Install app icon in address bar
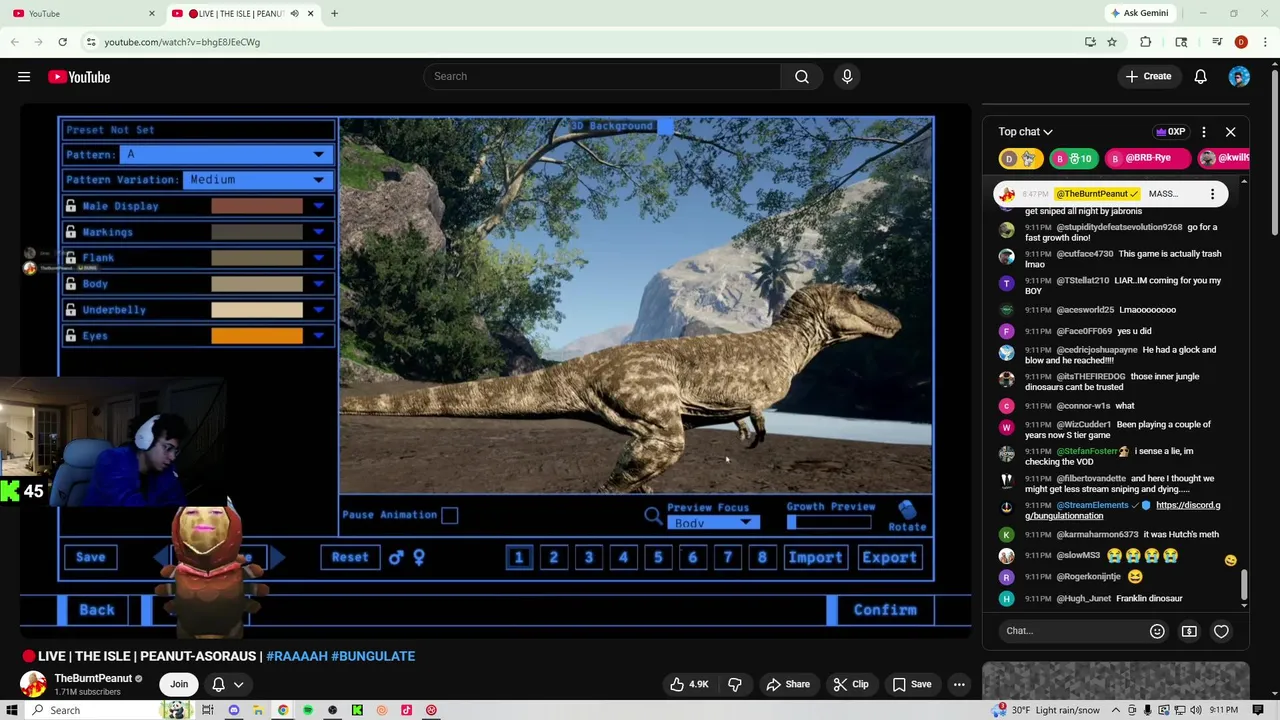This screenshot has height=720, width=1280. [x=1090, y=42]
